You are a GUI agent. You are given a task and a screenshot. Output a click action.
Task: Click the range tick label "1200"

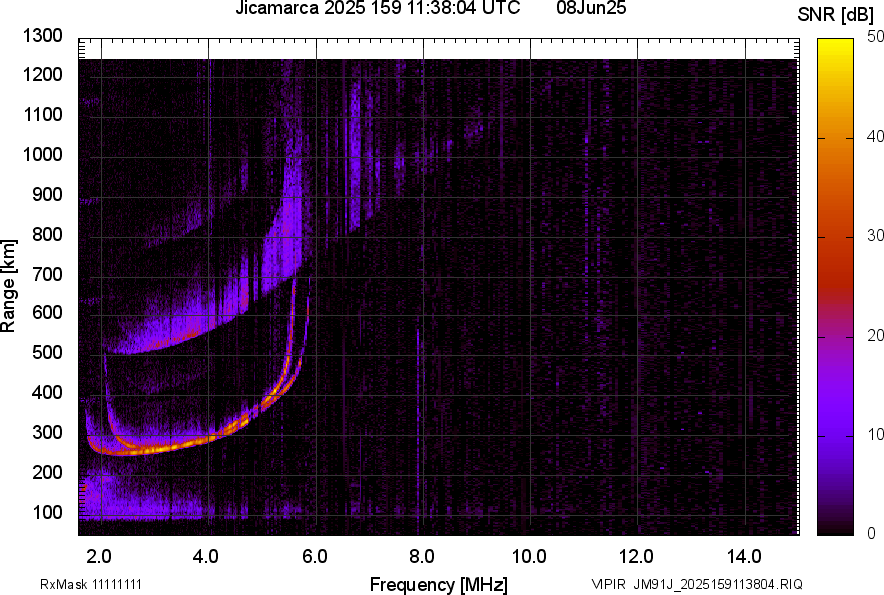43,75
